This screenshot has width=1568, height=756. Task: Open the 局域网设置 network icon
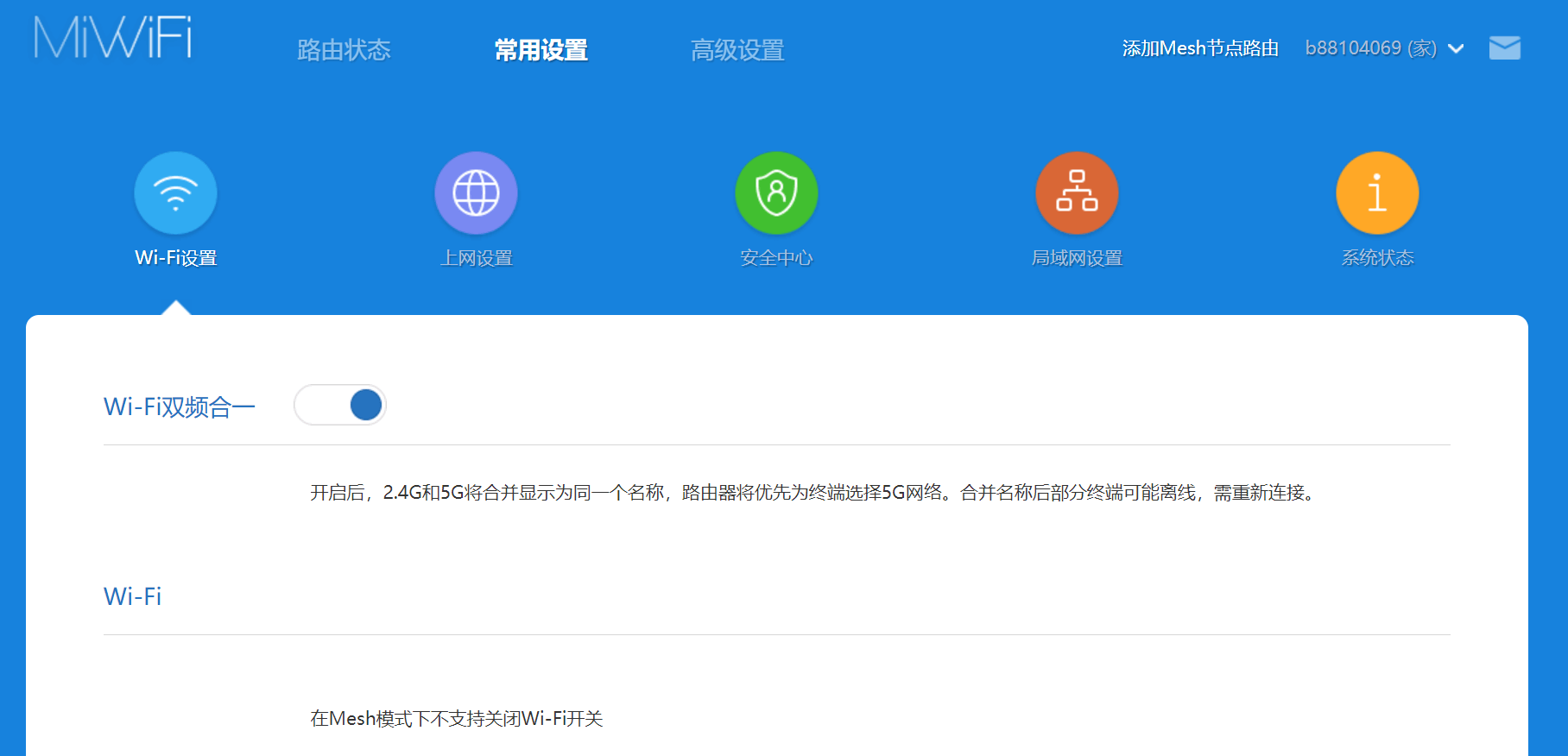1077,192
